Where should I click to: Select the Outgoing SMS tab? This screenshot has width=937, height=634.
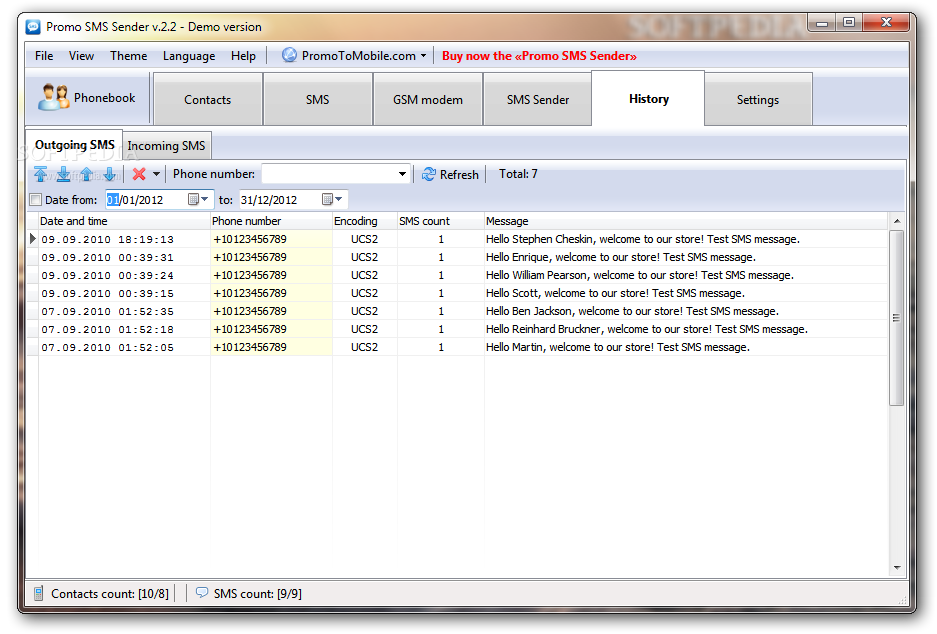point(75,145)
